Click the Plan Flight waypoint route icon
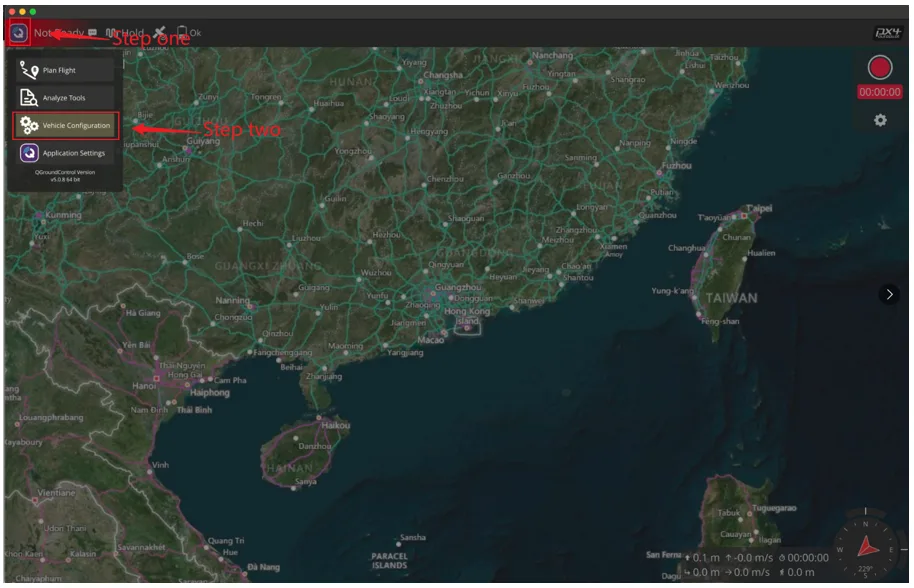Screen dimensions: 914x588 (29, 70)
